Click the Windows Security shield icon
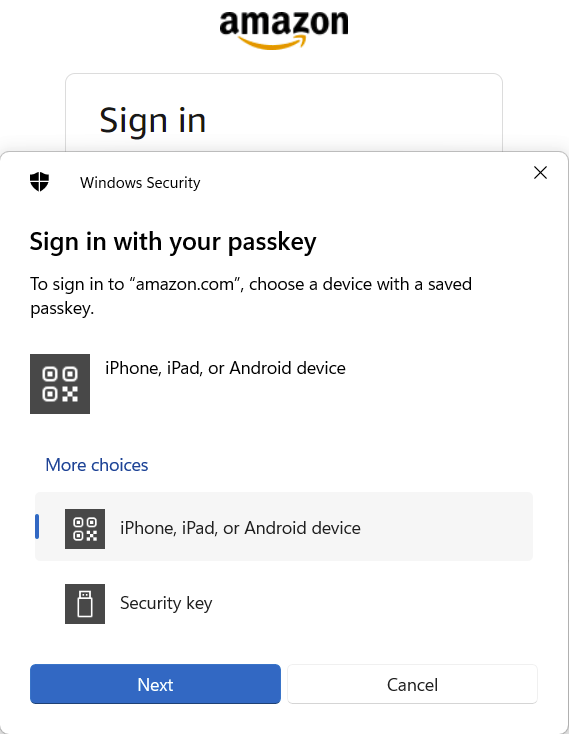Viewport: 569px width, 734px height. point(39,182)
